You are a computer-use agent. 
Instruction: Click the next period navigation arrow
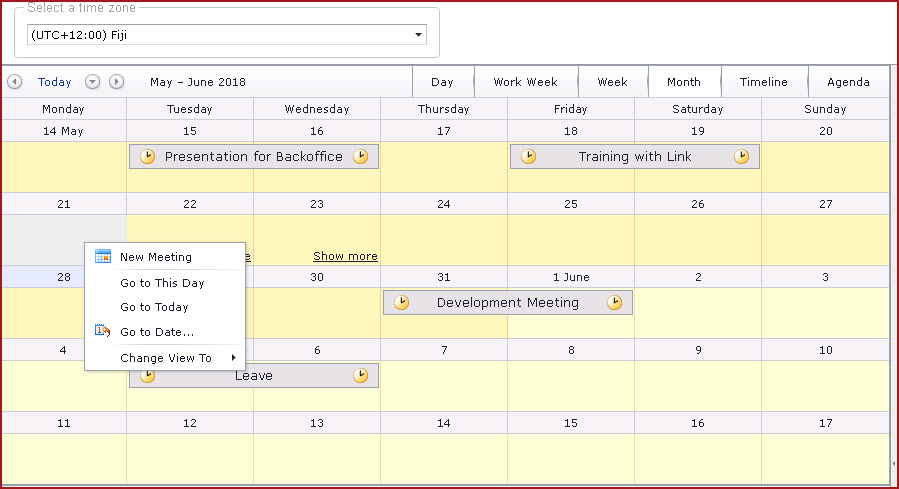pyautogui.click(x=116, y=82)
